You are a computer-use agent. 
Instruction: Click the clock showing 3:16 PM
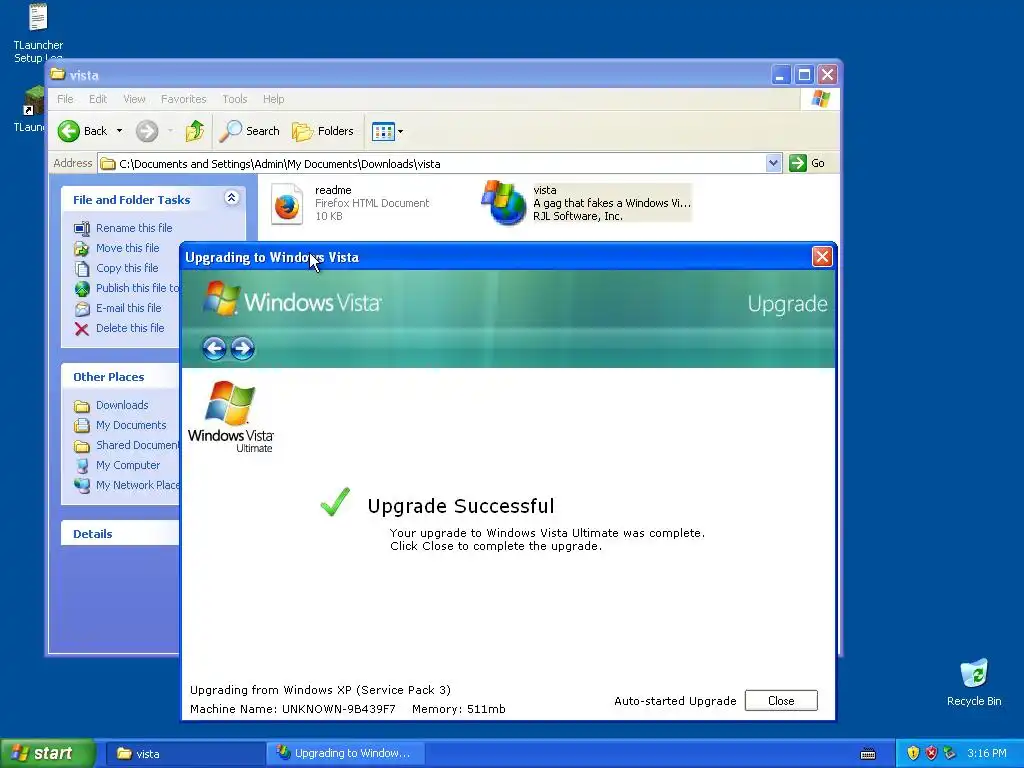coord(987,754)
